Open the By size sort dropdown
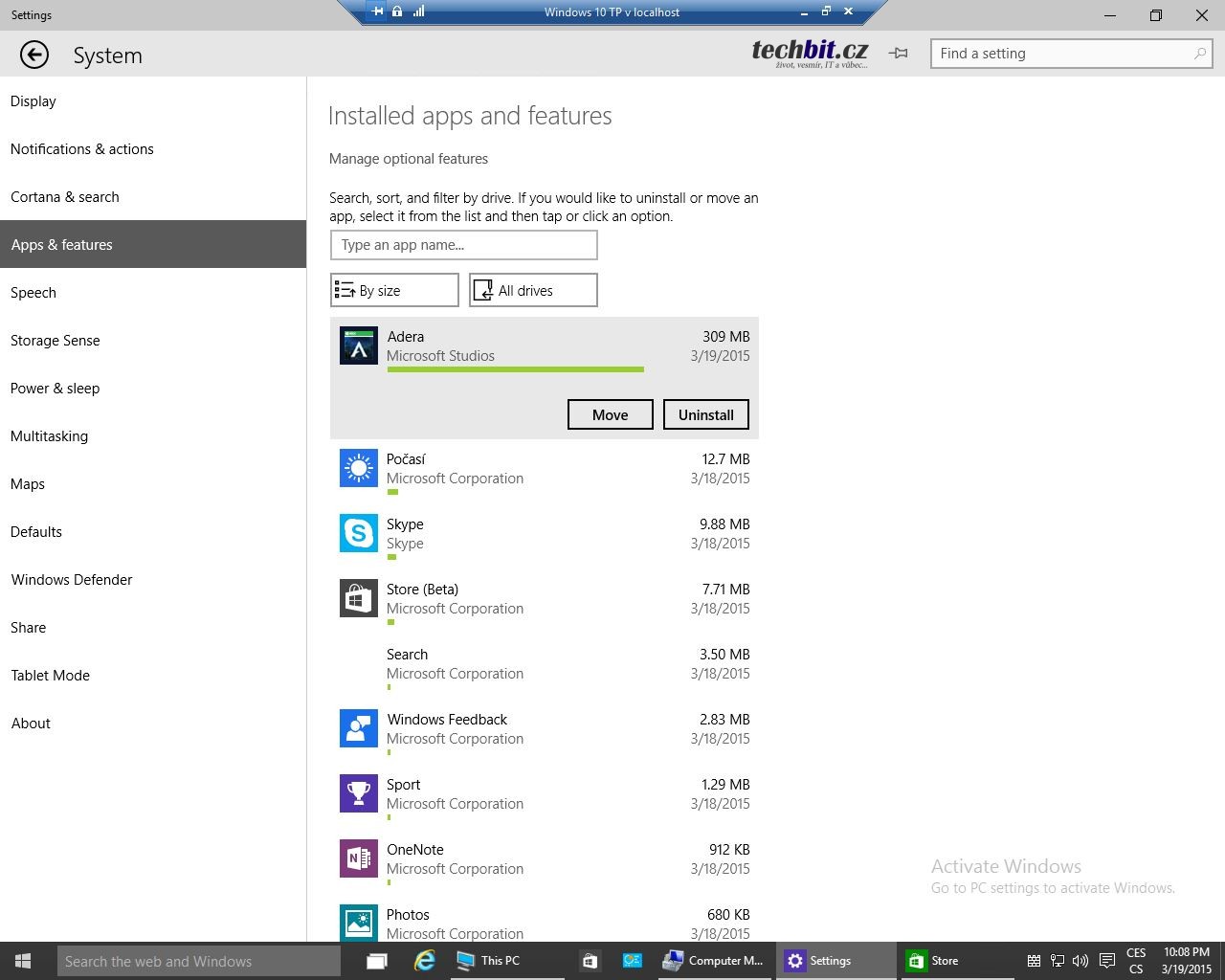 click(394, 291)
